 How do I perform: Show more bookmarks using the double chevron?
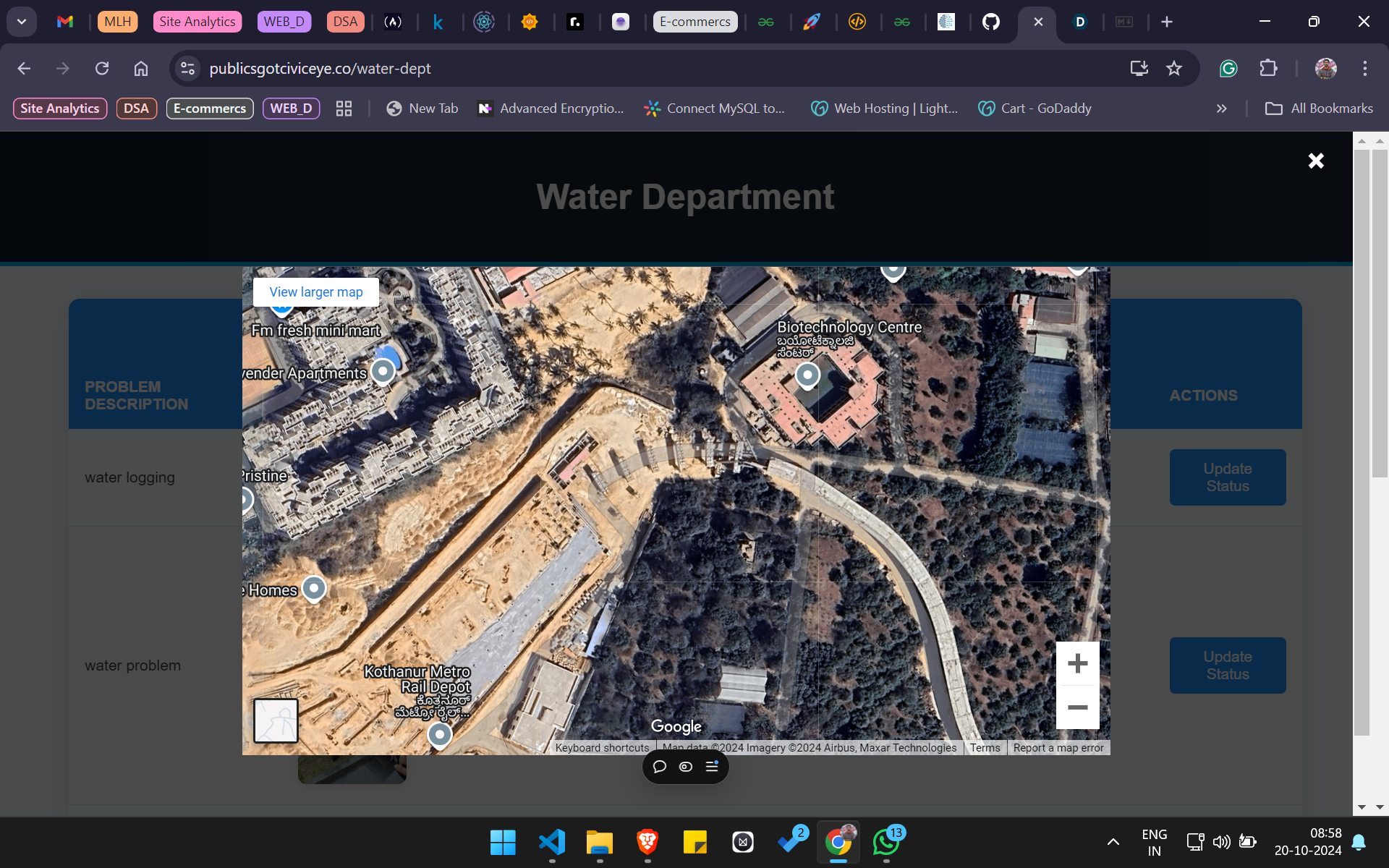coord(1221,109)
